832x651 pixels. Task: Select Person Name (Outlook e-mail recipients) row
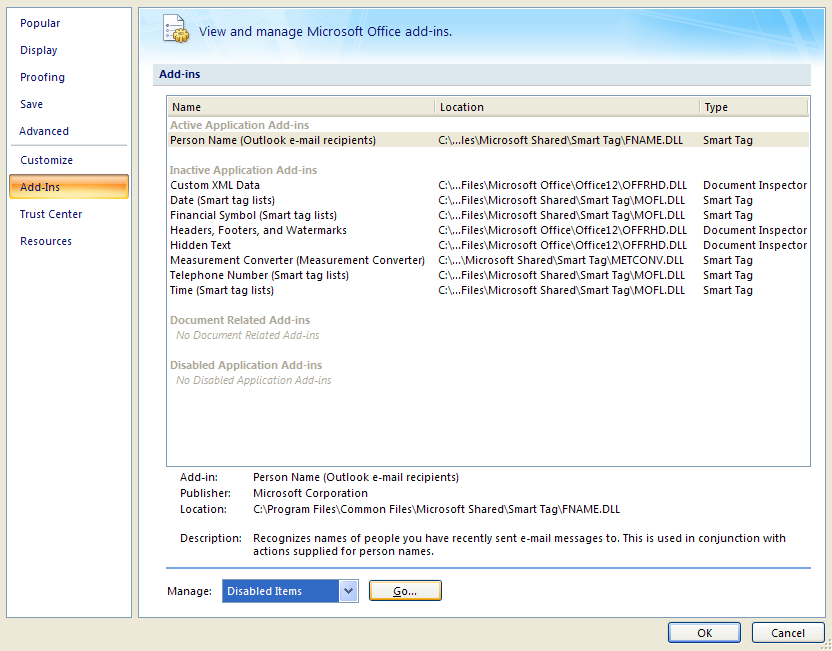(488, 140)
